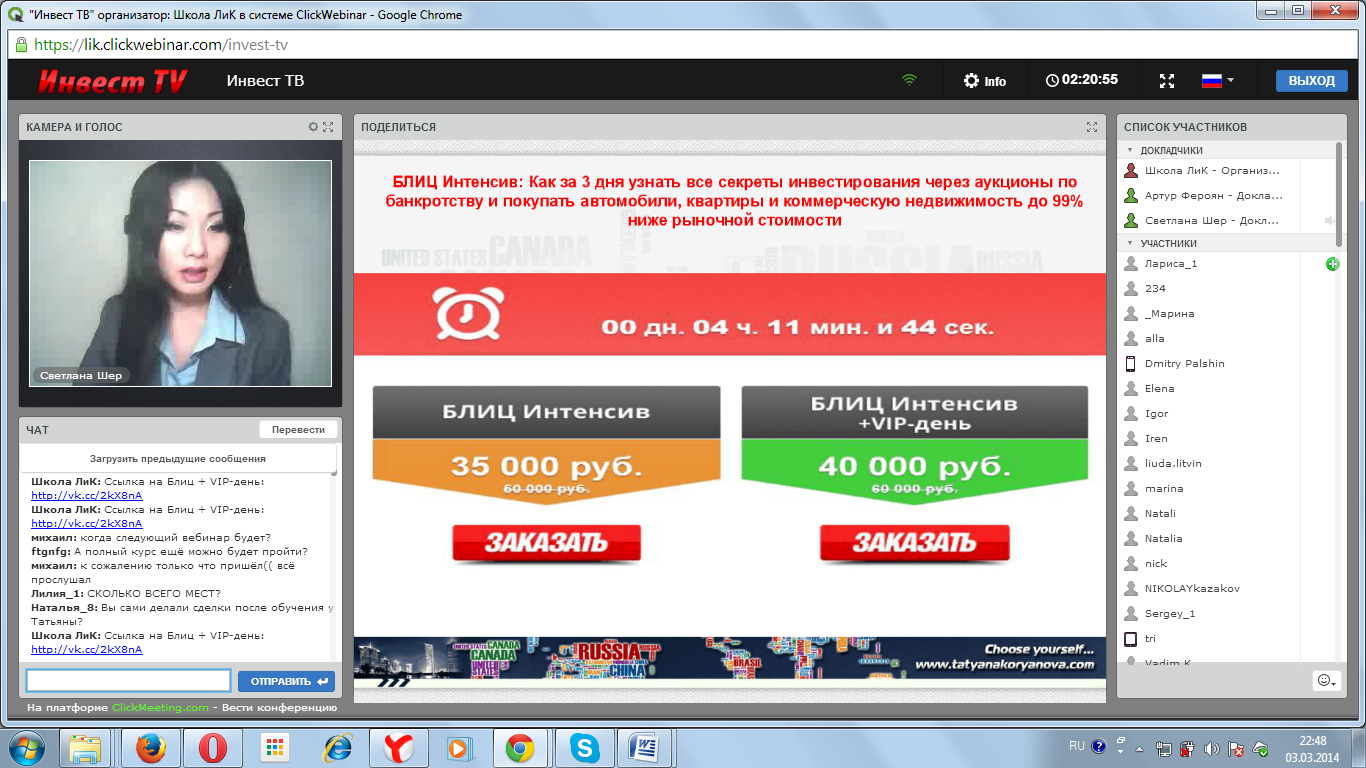The width and height of the screenshot is (1366, 768).
Task: Click the fullscreen expand icon in top bar
Action: (1167, 80)
